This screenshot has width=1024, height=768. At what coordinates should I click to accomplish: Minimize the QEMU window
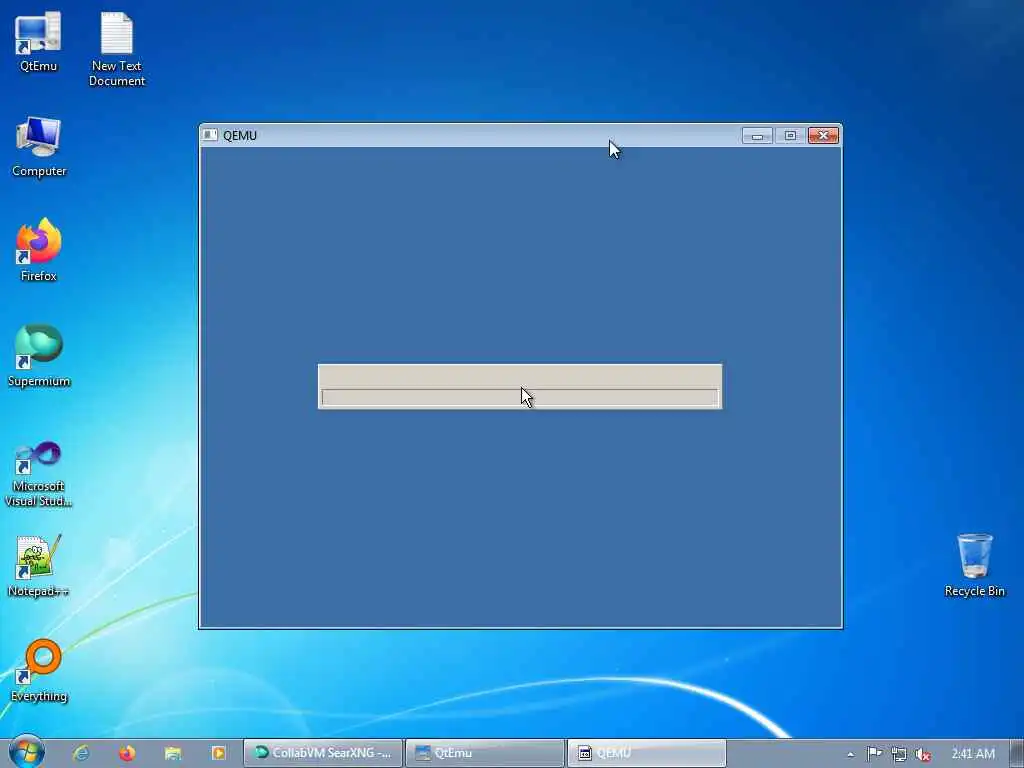(x=757, y=135)
